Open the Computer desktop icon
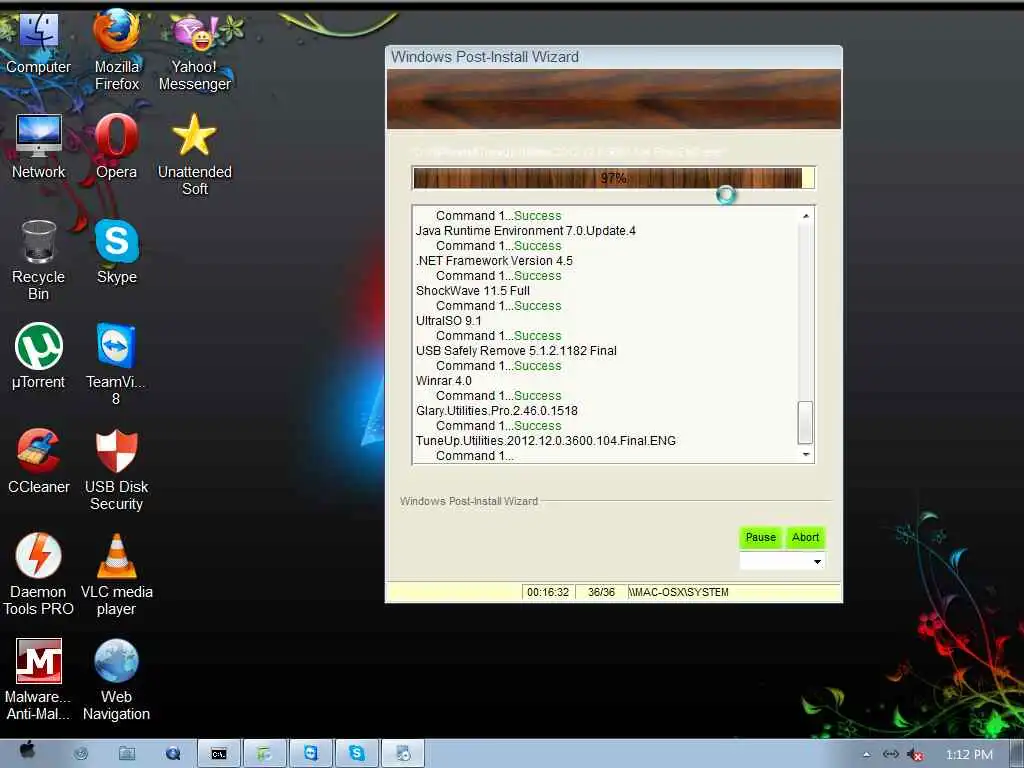Image resolution: width=1024 pixels, height=768 pixels. click(x=38, y=44)
